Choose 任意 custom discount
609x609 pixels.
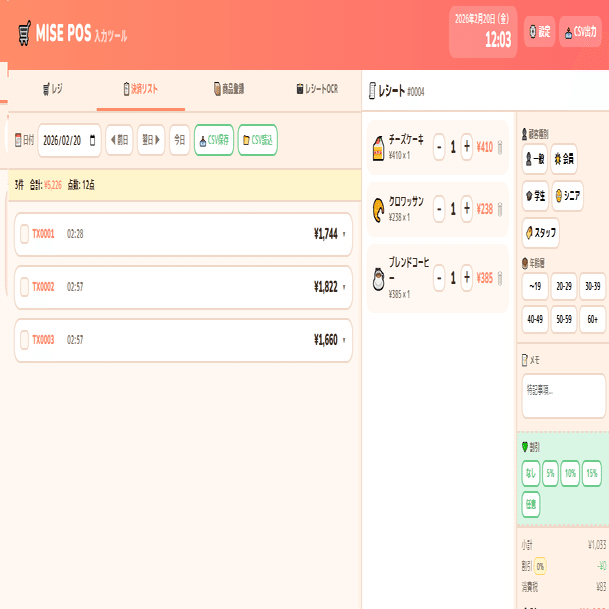click(x=531, y=505)
